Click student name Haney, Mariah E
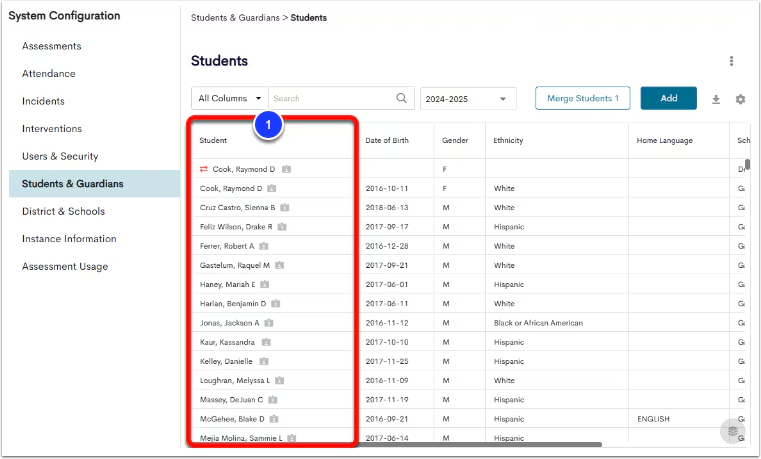The height and width of the screenshot is (459, 761). (x=227, y=284)
